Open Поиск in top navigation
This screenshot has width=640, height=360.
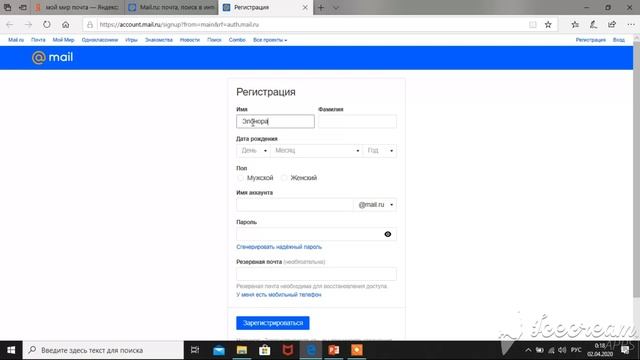pyautogui.click(x=214, y=40)
